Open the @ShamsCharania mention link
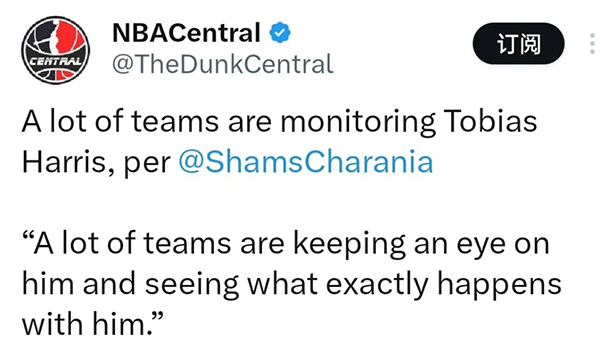The height and width of the screenshot is (361, 600). [x=306, y=162]
